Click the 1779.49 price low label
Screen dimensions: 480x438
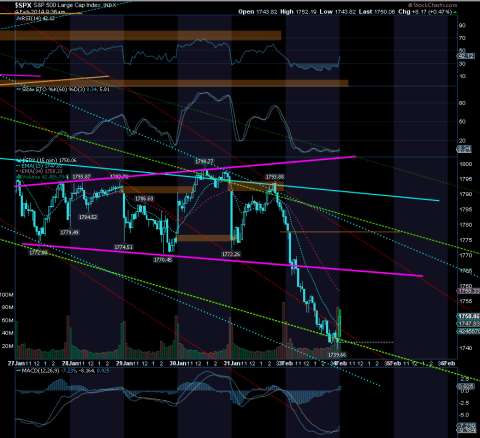point(69,232)
